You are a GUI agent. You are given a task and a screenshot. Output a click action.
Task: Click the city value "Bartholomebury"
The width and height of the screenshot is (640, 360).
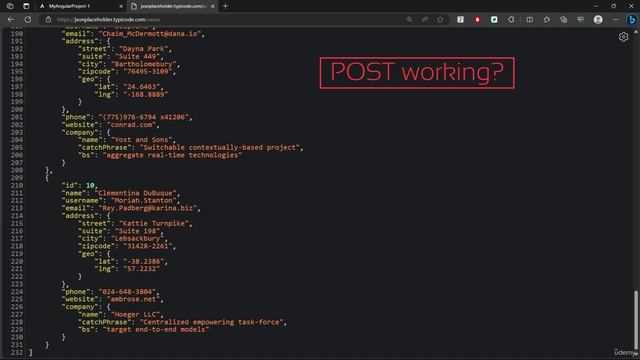tap(143, 64)
